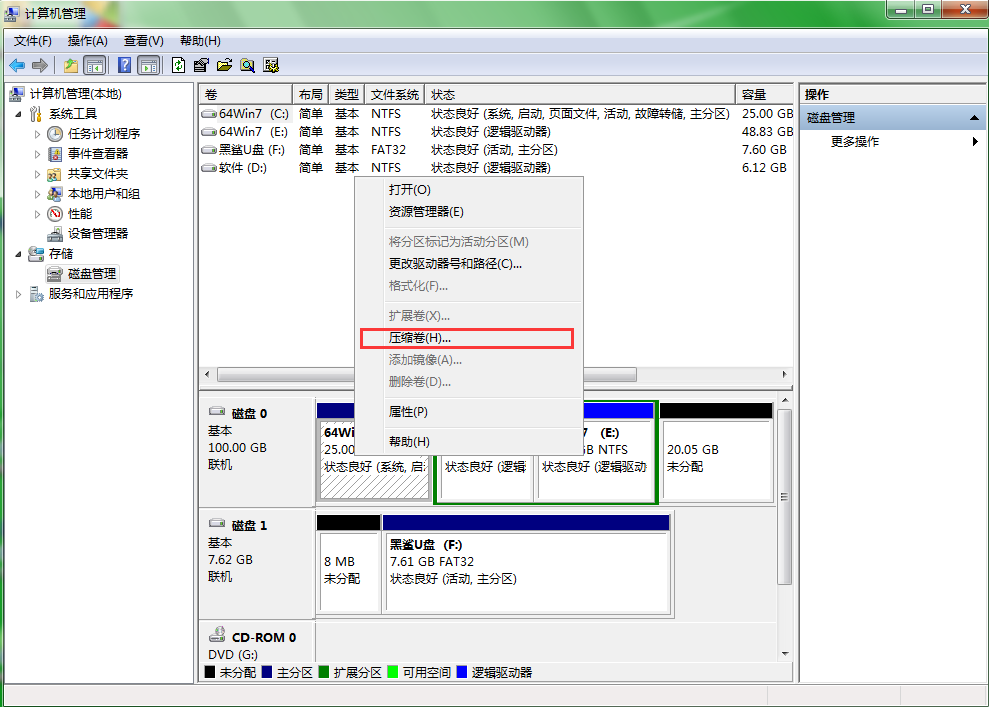The image size is (989, 707).
Task: Toggle the Show/Hide Console Tree toolbar button
Action: pyautogui.click(x=94, y=65)
